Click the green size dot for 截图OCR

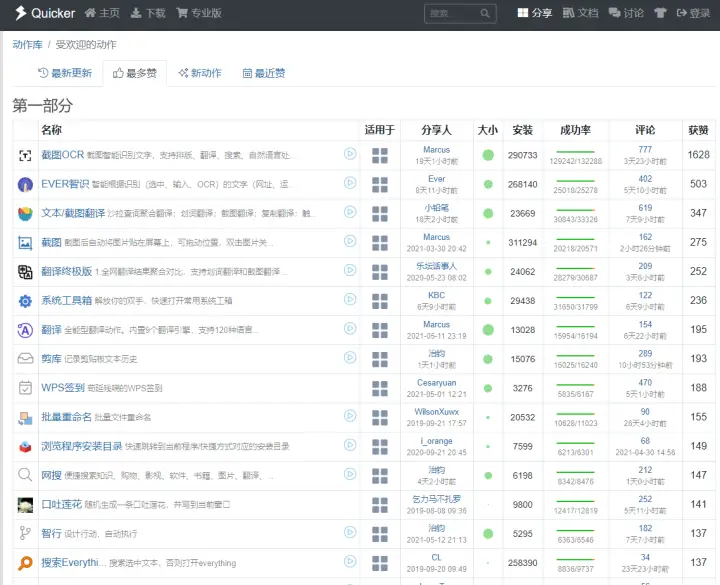pyautogui.click(x=488, y=155)
